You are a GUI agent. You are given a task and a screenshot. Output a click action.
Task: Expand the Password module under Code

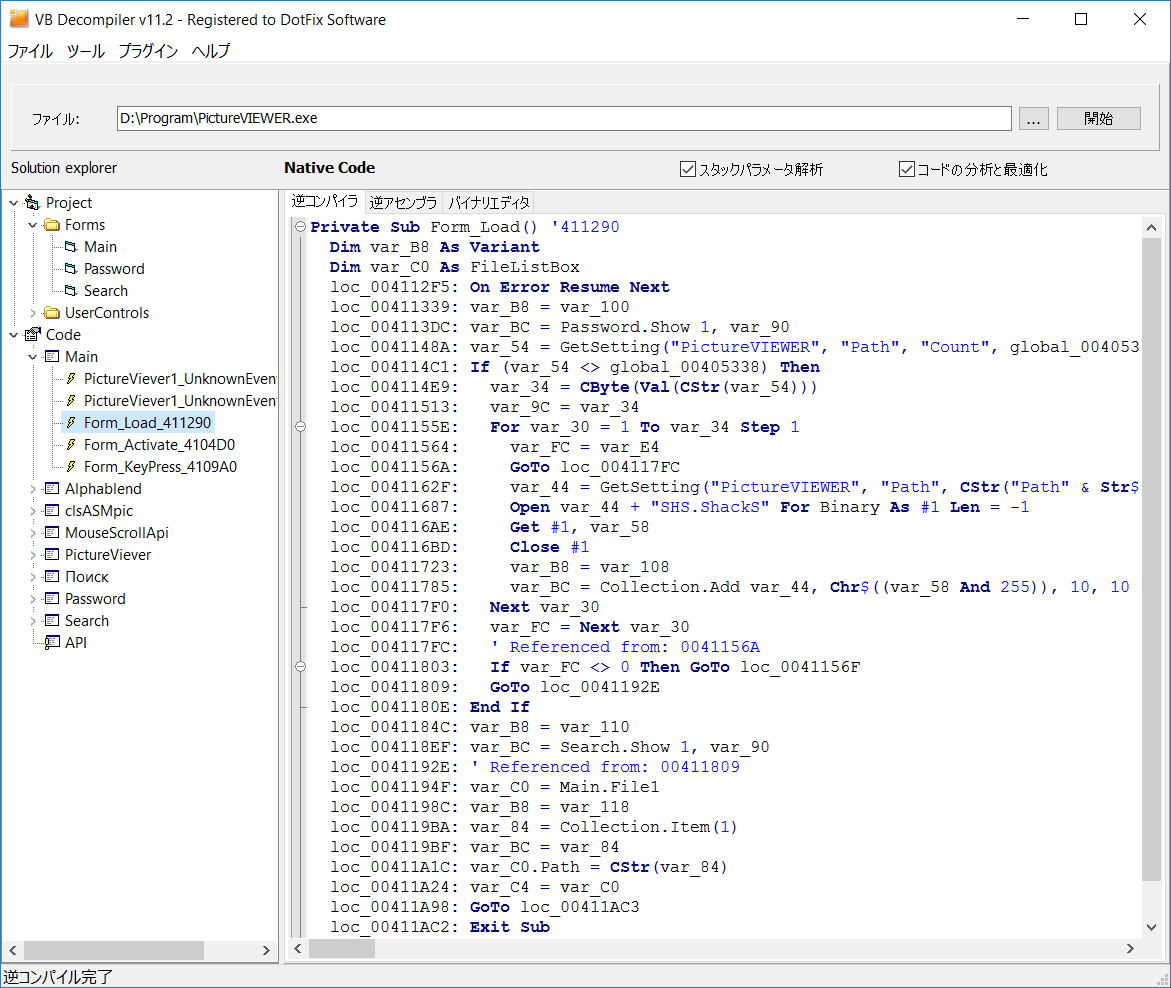click(x=33, y=599)
